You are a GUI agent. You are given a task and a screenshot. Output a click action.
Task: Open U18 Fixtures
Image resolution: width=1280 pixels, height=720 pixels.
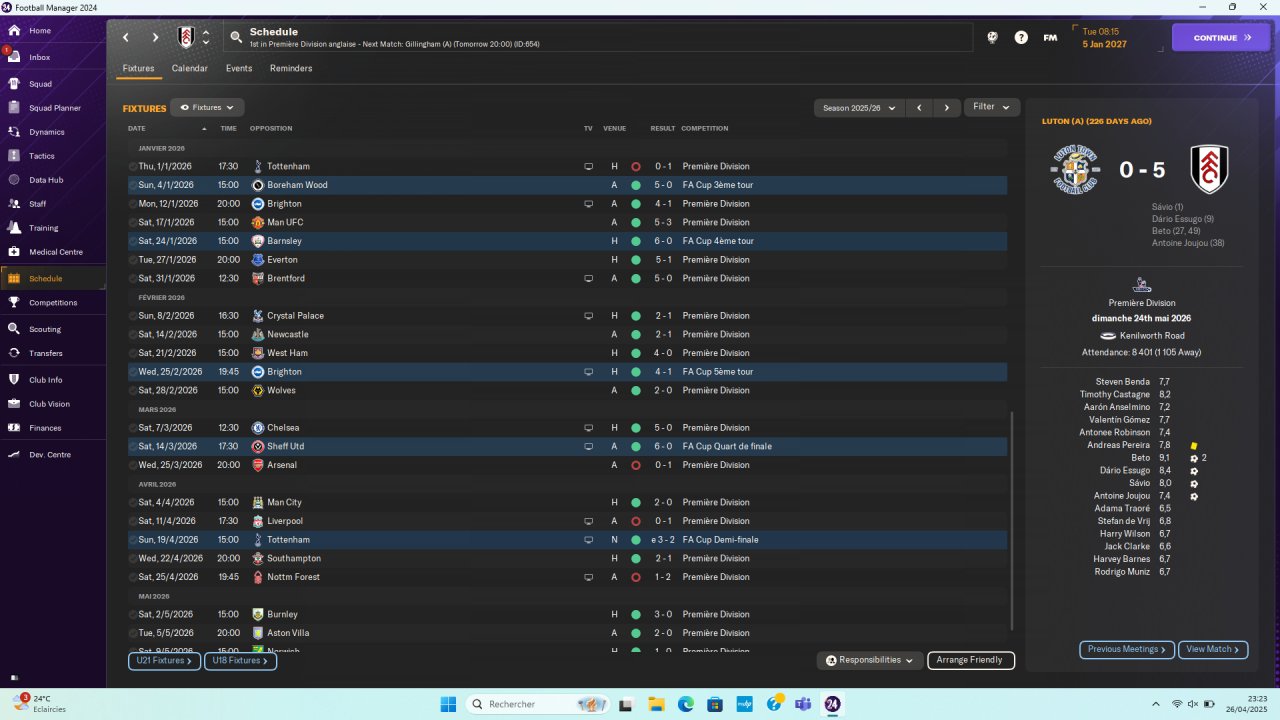pos(240,661)
